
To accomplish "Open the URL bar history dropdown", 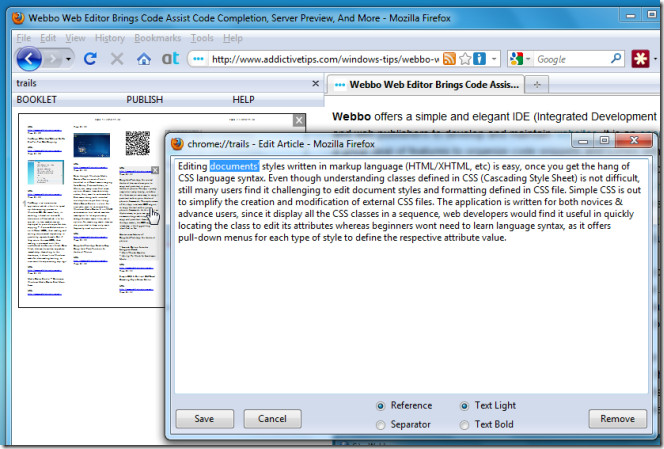I will (x=494, y=59).
